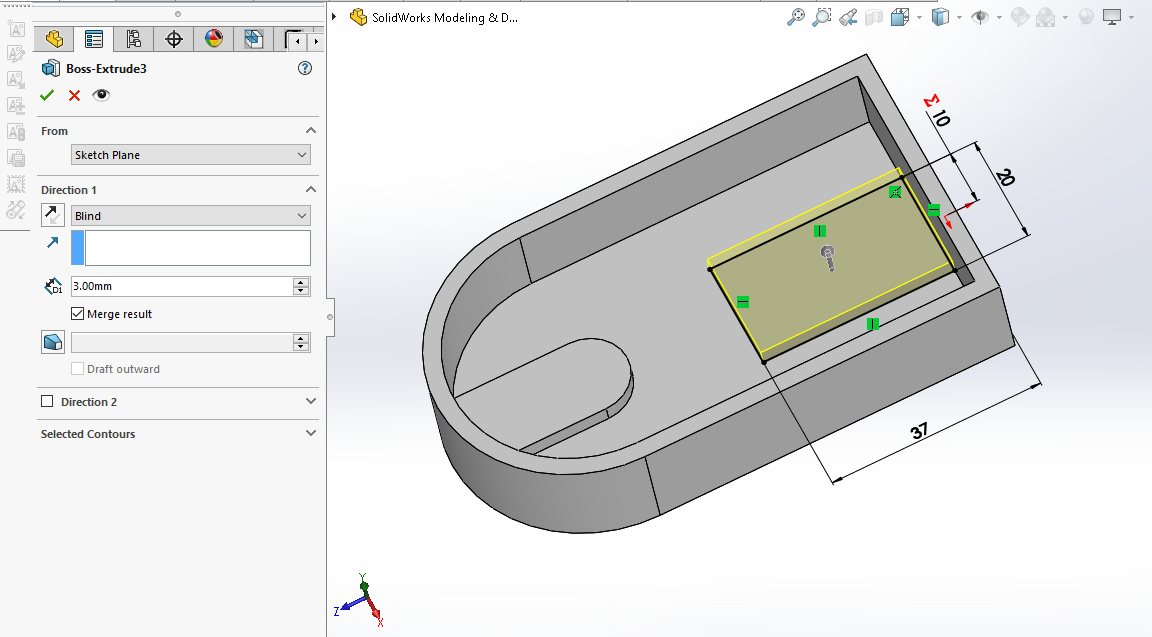Uncheck the Merge result checkbox
1152x637 pixels.
pyautogui.click(x=78, y=314)
